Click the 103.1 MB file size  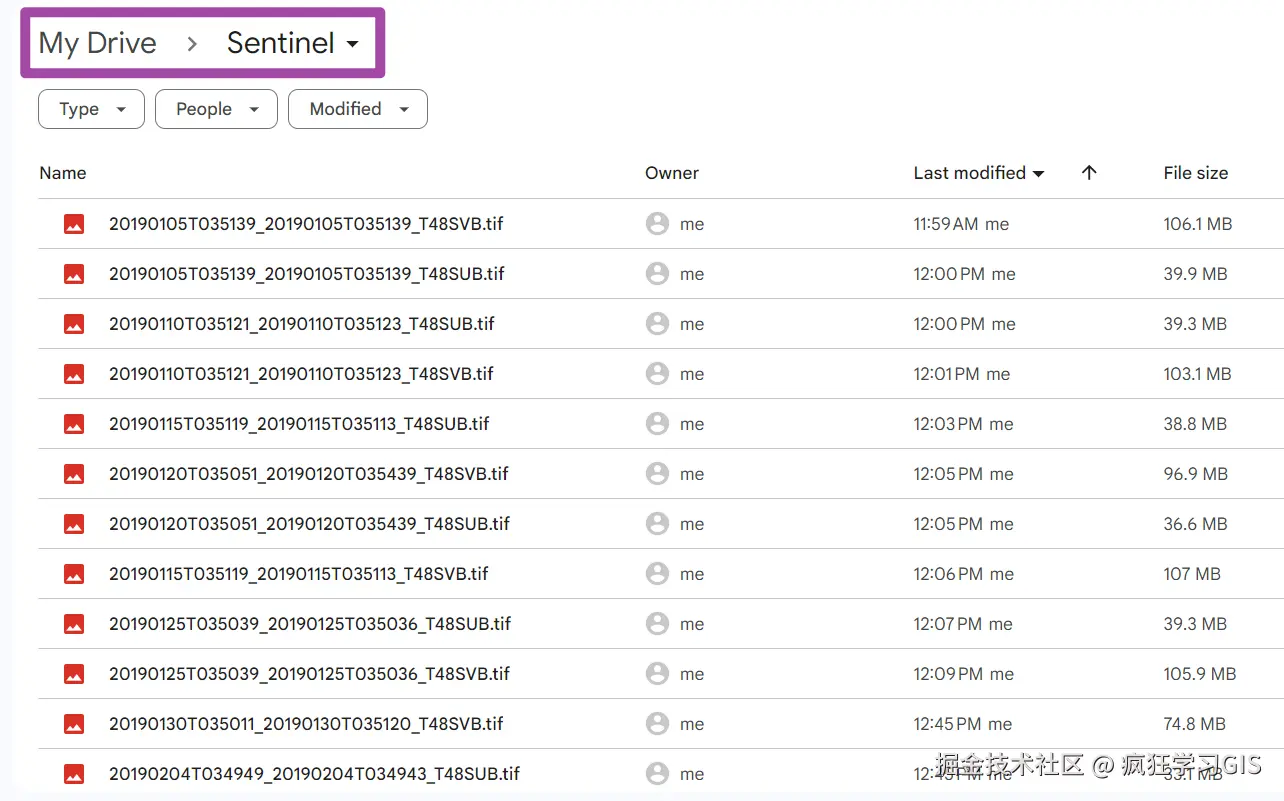click(x=1197, y=374)
